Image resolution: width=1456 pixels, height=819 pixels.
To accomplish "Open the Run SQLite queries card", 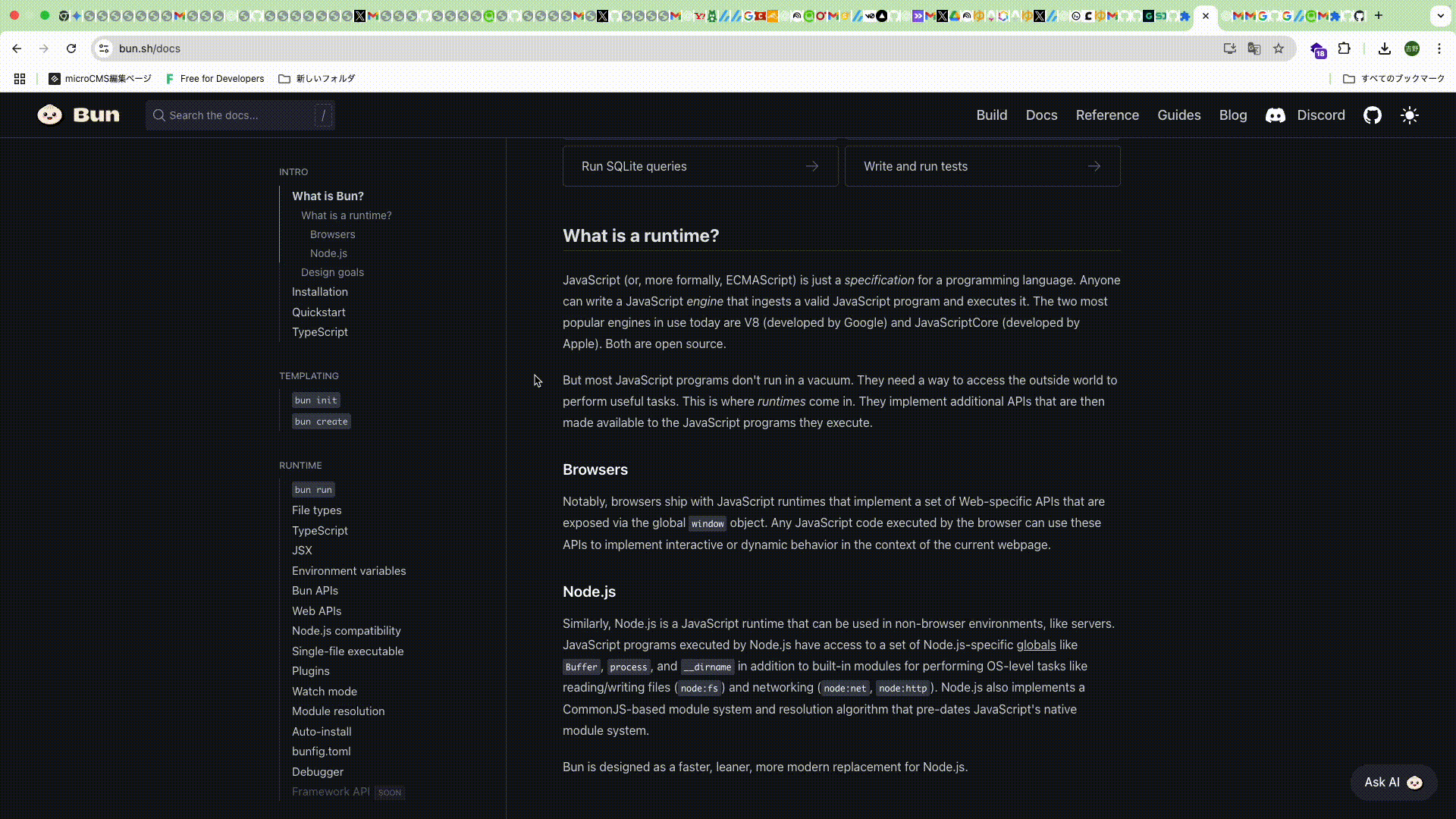I will 701,166.
